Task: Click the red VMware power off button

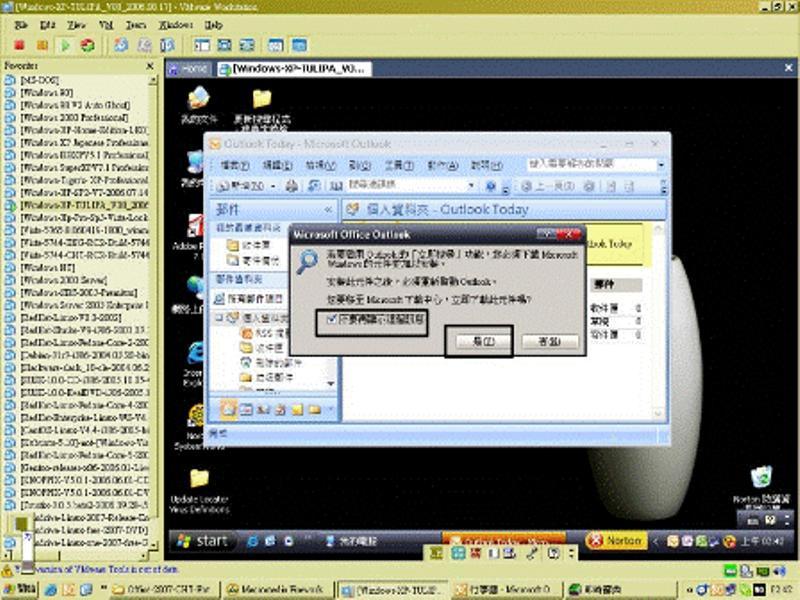Action: [19, 45]
